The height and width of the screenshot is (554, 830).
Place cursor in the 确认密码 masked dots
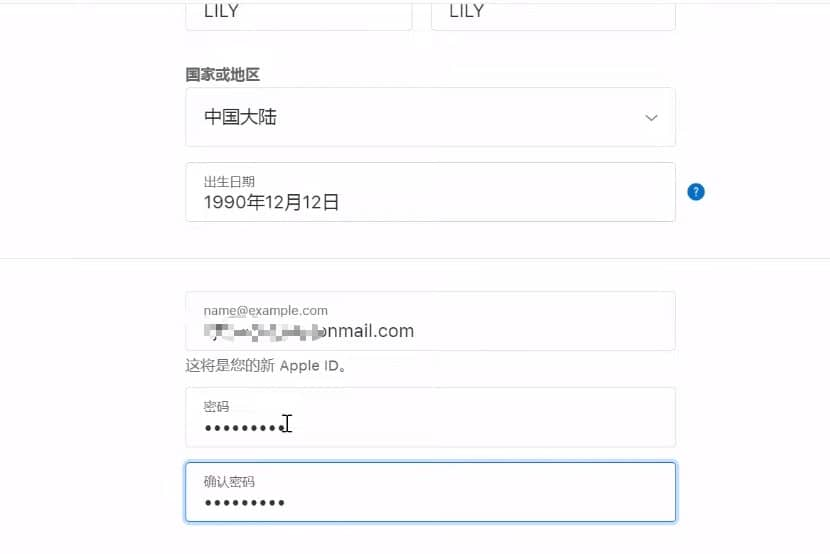pos(245,503)
